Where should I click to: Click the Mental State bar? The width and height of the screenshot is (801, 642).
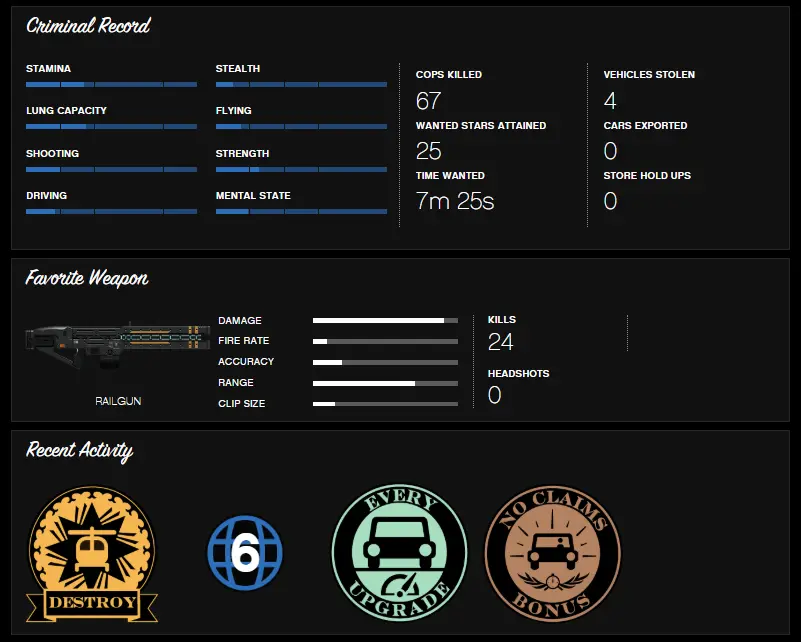[x=301, y=211]
